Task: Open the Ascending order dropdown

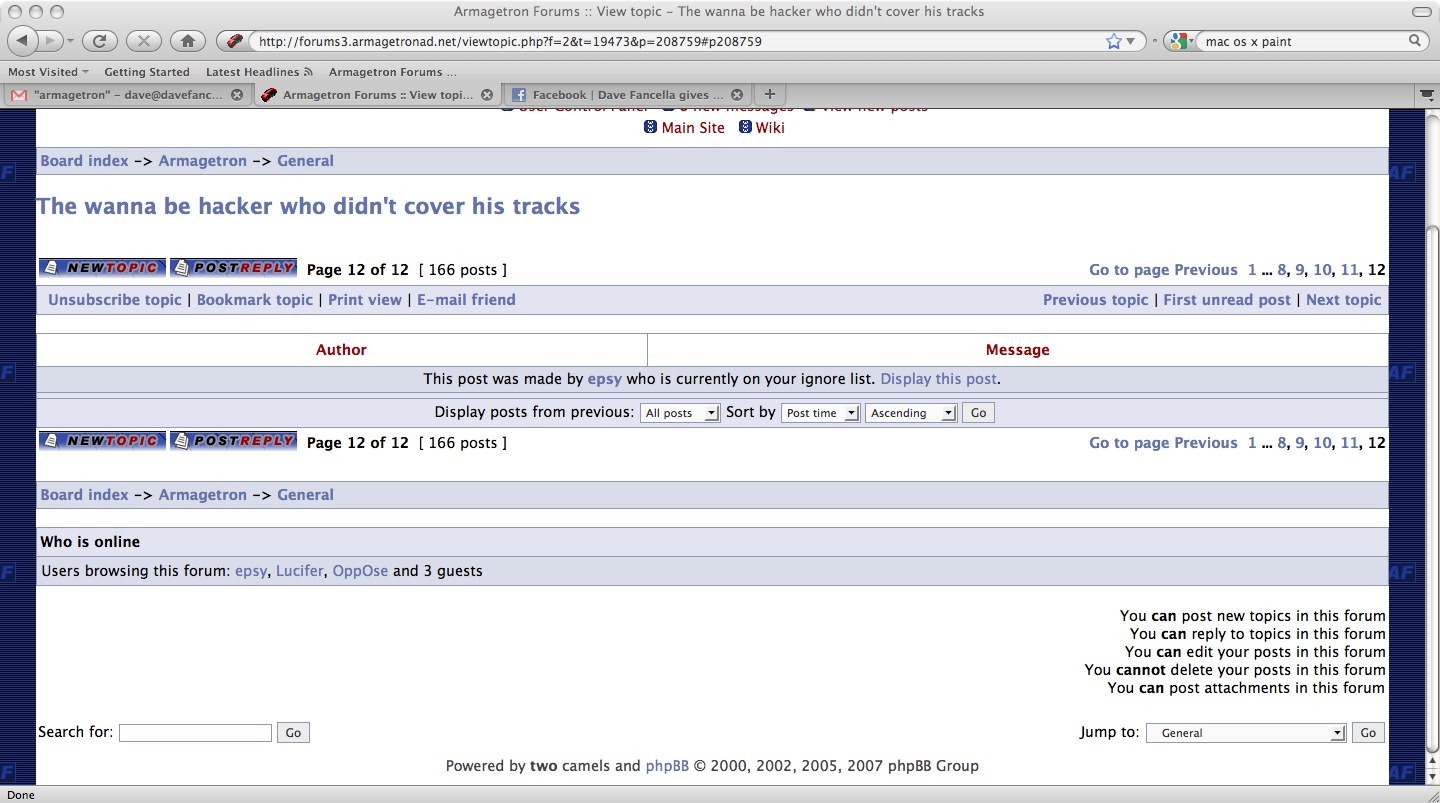Action: [911, 413]
